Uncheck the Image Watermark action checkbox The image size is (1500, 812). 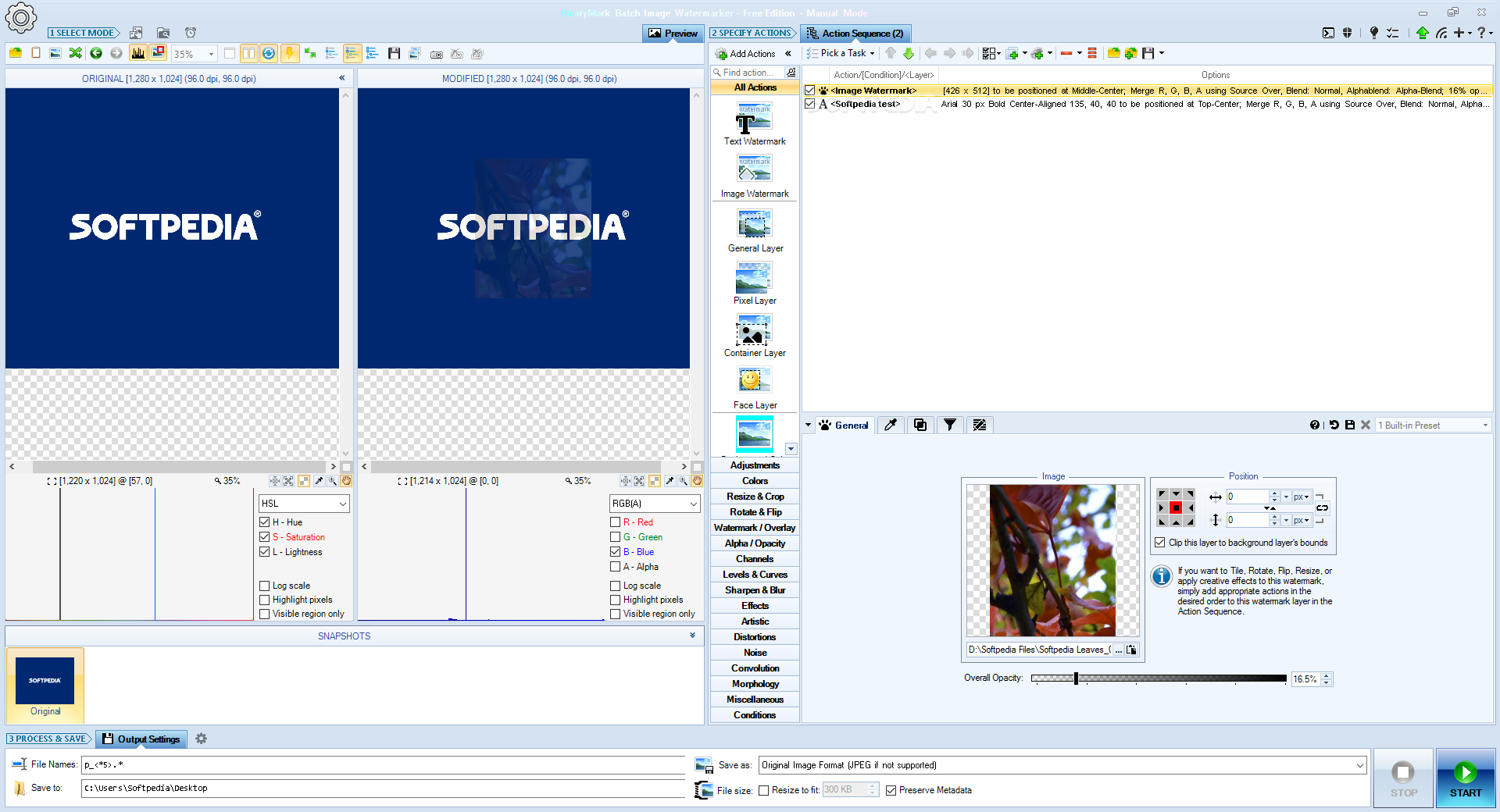click(x=810, y=91)
